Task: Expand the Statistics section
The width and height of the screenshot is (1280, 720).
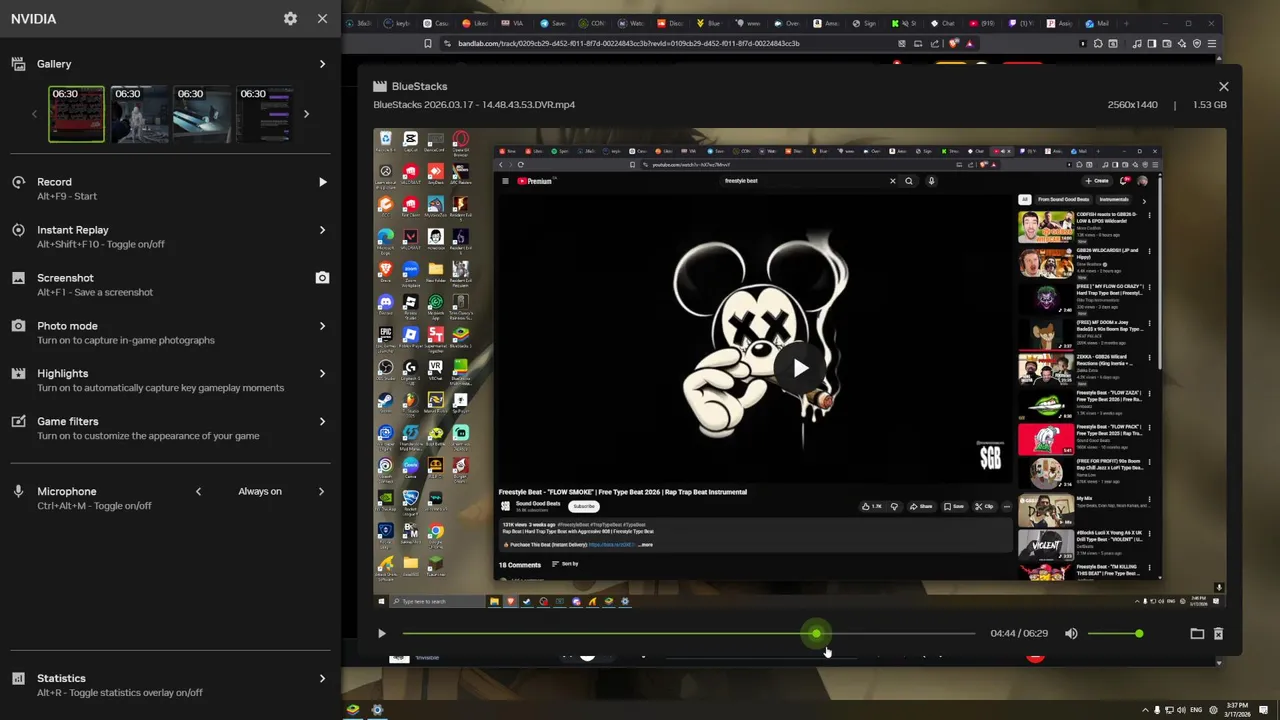Action: pos(322,678)
